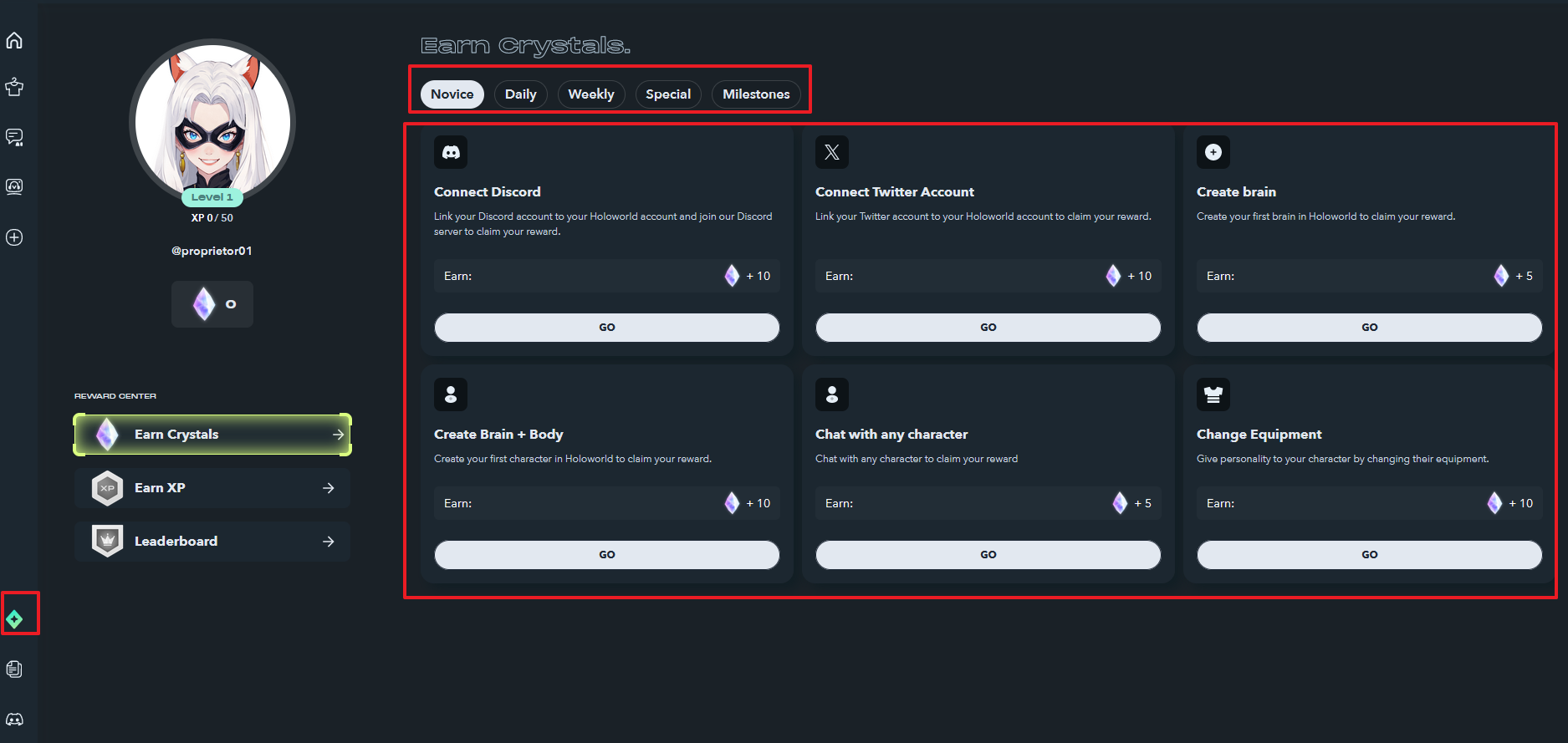Open the monitor studio icon in sidebar
The height and width of the screenshot is (743, 1568).
point(14,186)
